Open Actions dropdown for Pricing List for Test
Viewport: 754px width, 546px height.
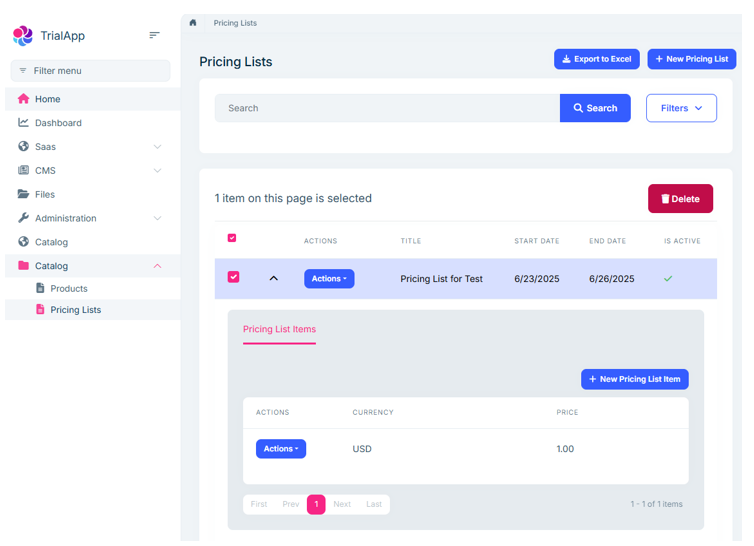click(329, 279)
